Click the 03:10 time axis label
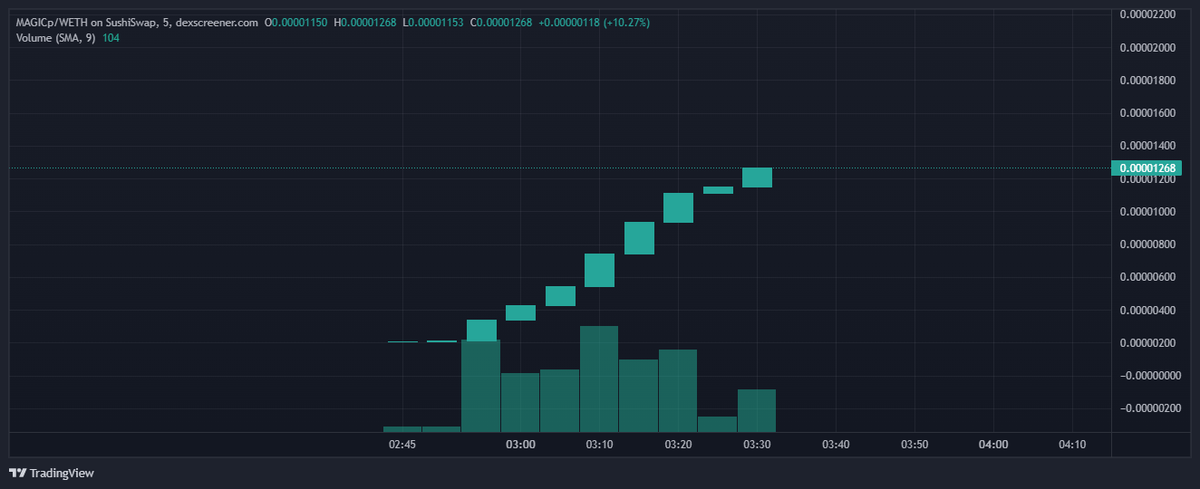 point(599,444)
